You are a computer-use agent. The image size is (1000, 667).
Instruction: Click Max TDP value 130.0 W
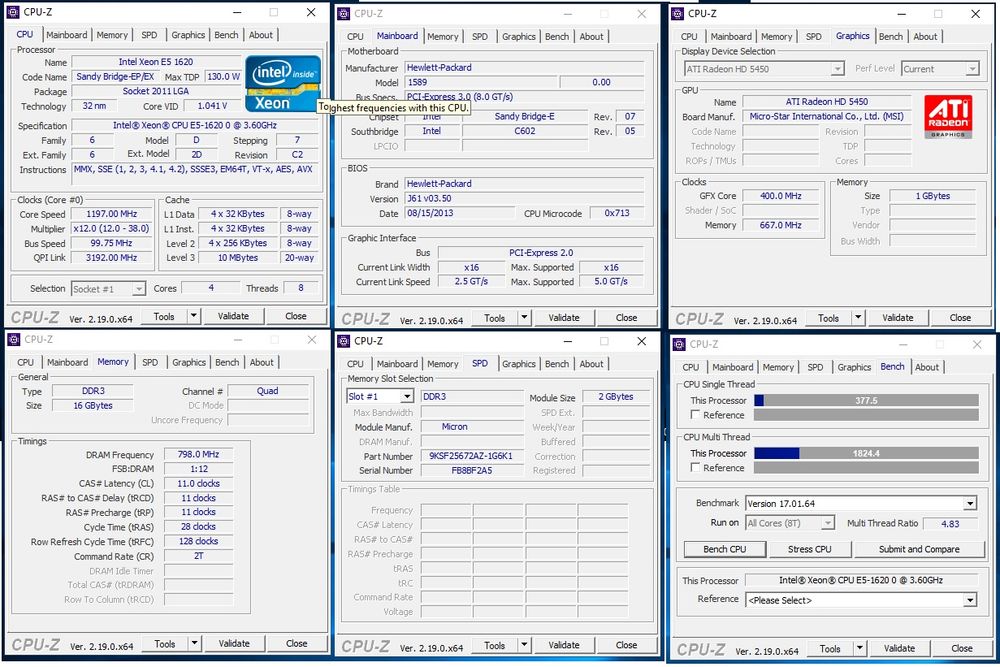coord(224,77)
